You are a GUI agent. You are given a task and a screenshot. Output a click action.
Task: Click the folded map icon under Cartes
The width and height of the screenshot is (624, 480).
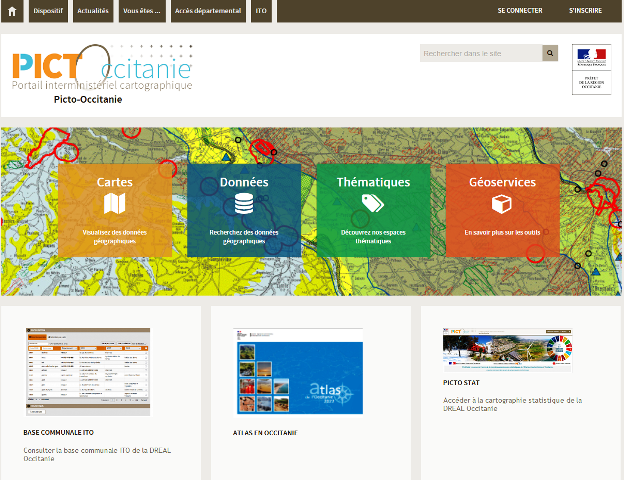[115, 203]
